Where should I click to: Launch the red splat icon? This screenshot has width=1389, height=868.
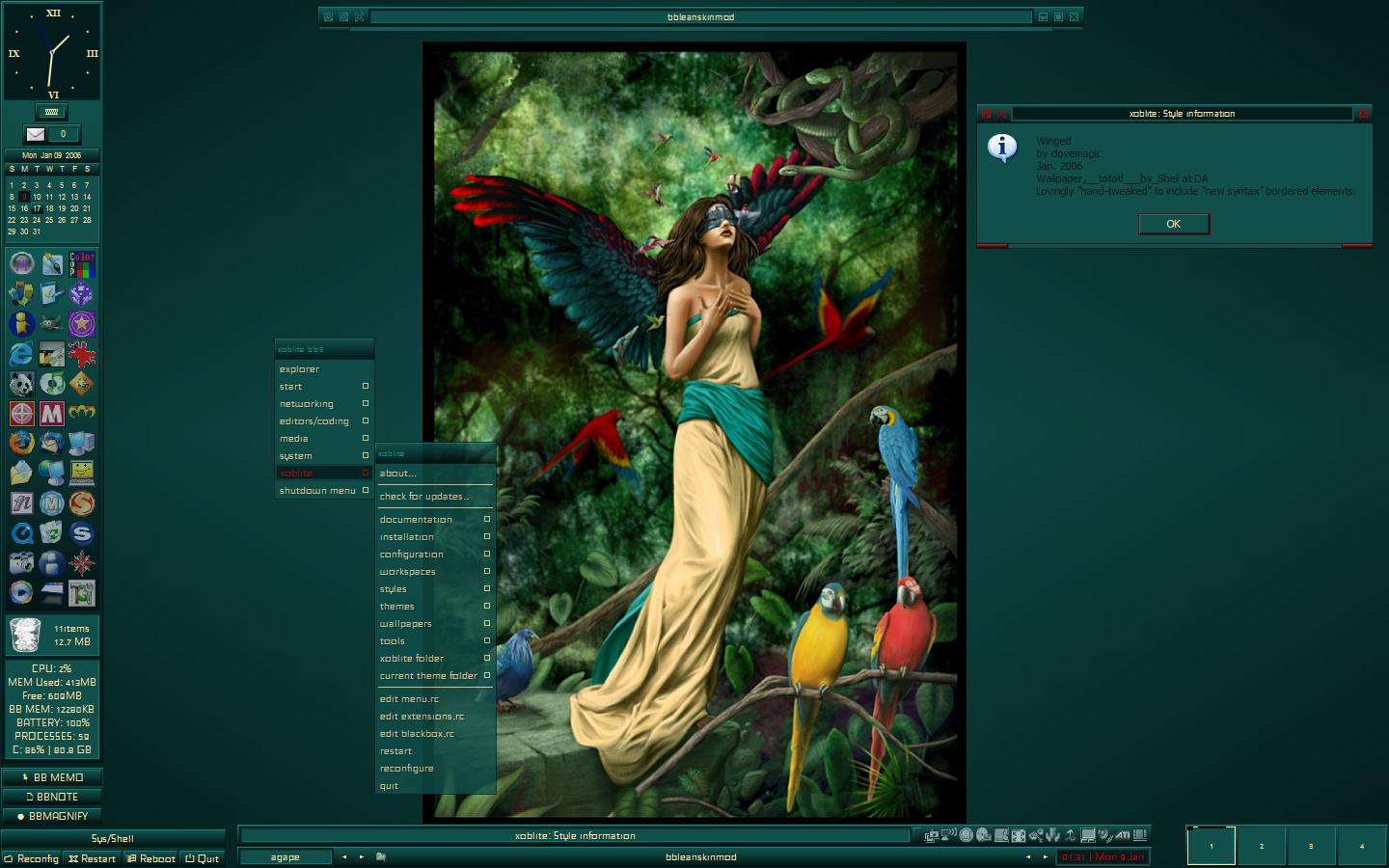click(82, 354)
